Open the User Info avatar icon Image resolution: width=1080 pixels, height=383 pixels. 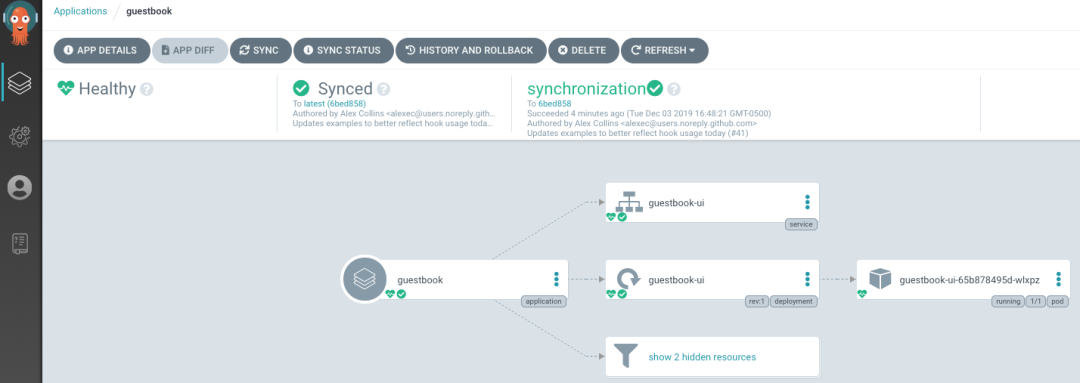[20, 187]
